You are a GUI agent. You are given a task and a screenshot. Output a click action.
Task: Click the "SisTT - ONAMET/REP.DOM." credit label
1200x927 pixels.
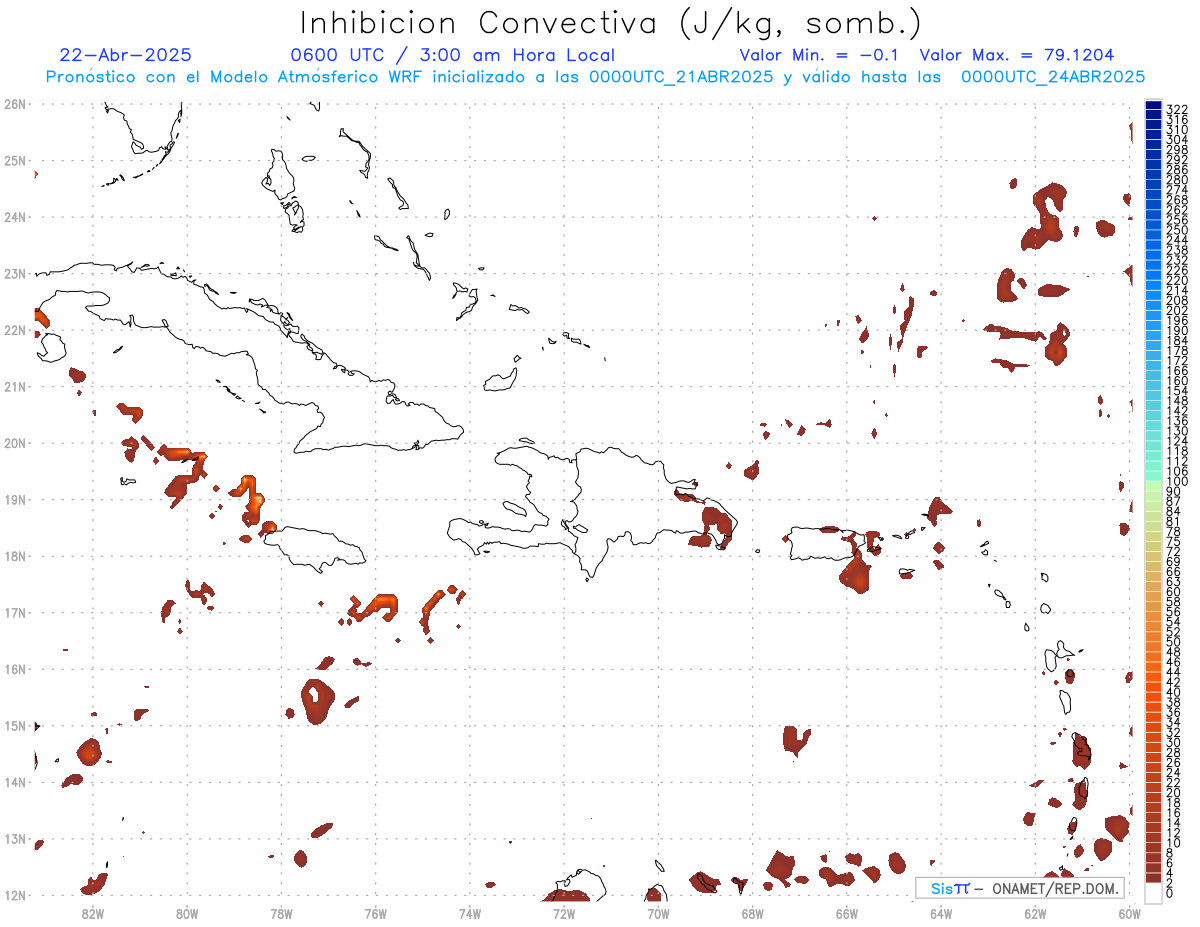coord(1020,888)
